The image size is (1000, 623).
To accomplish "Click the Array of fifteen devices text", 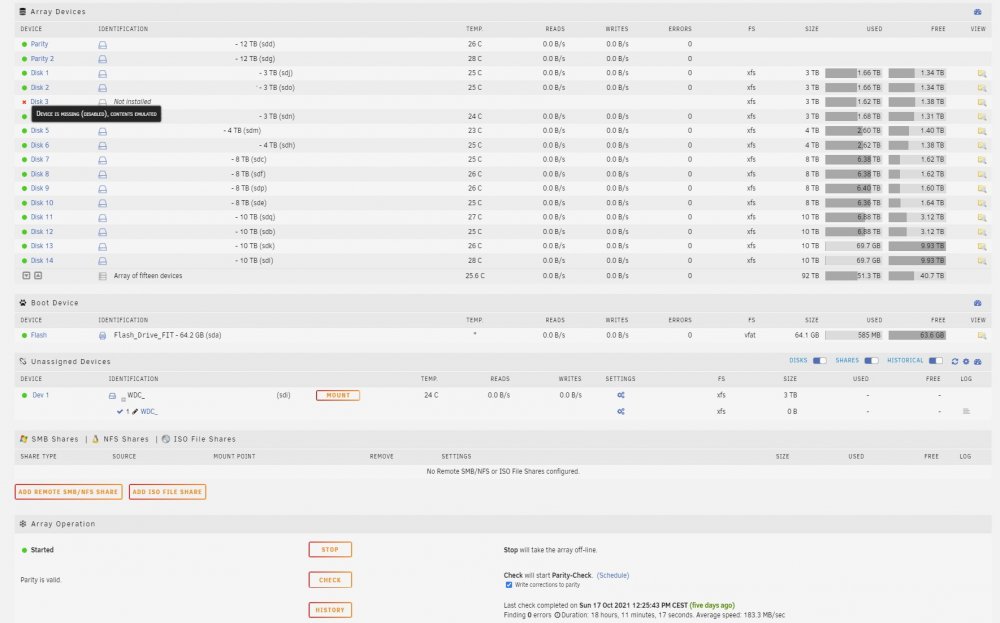I will click(148, 276).
